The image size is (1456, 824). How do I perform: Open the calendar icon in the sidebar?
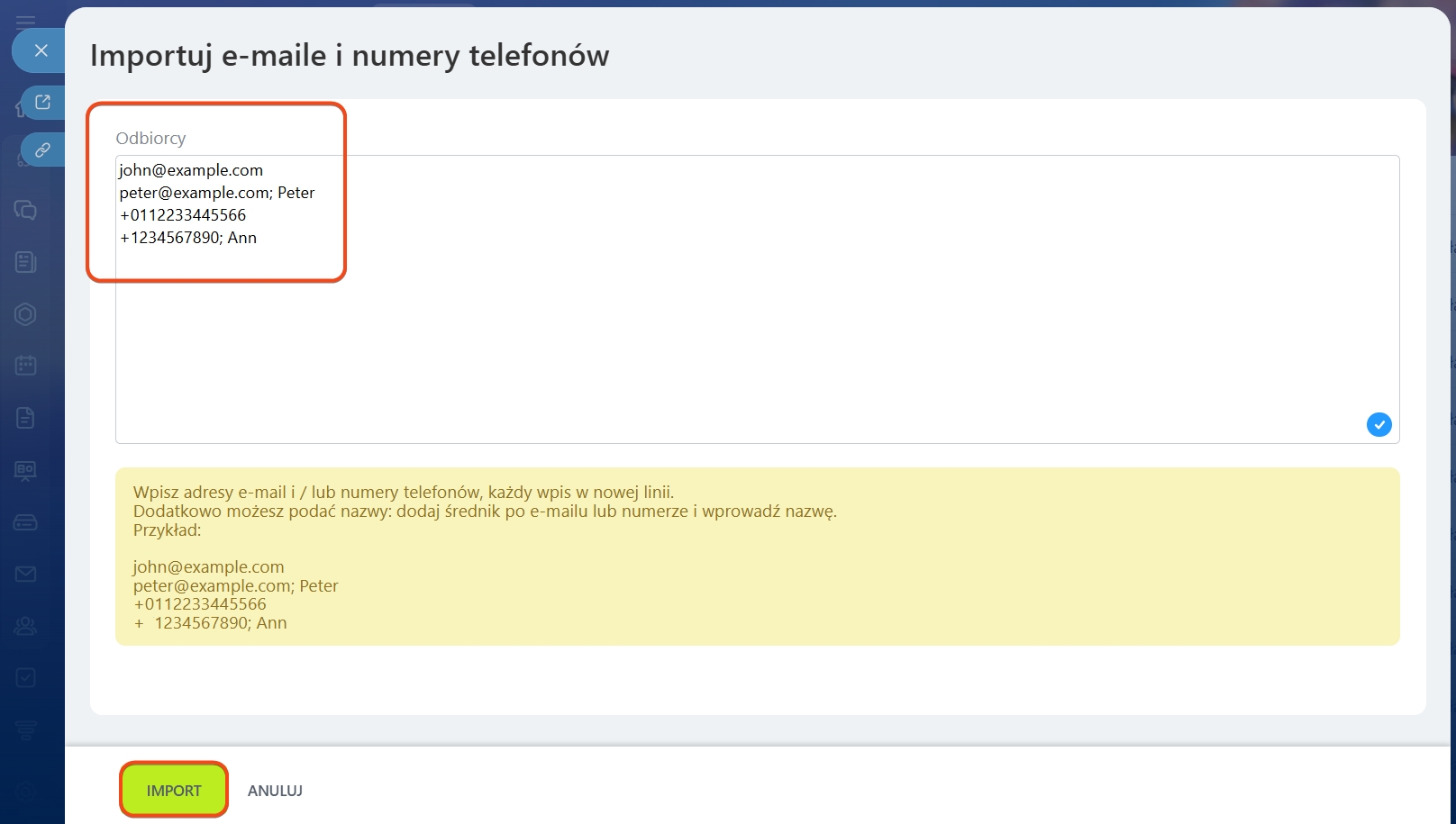[x=25, y=366]
